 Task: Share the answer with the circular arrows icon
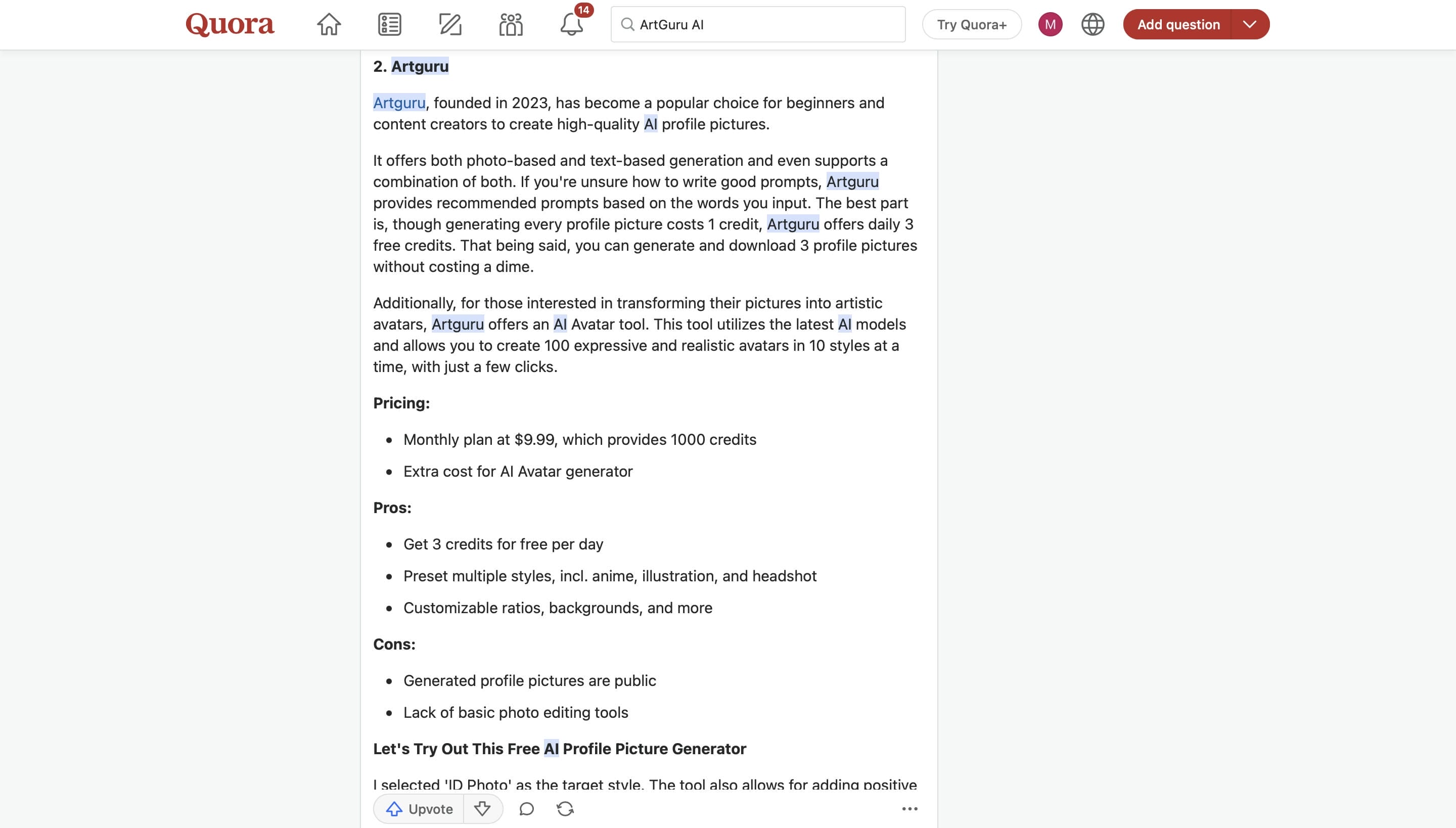tap(565, 809)
